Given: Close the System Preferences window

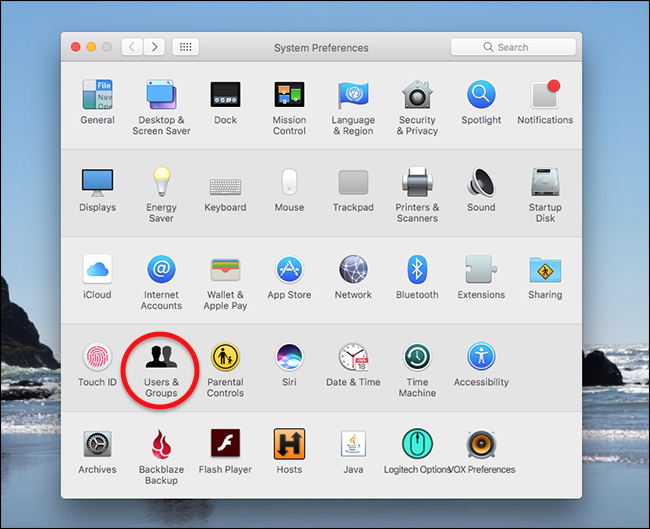Looking at the screenshot, I should (75, 47).
